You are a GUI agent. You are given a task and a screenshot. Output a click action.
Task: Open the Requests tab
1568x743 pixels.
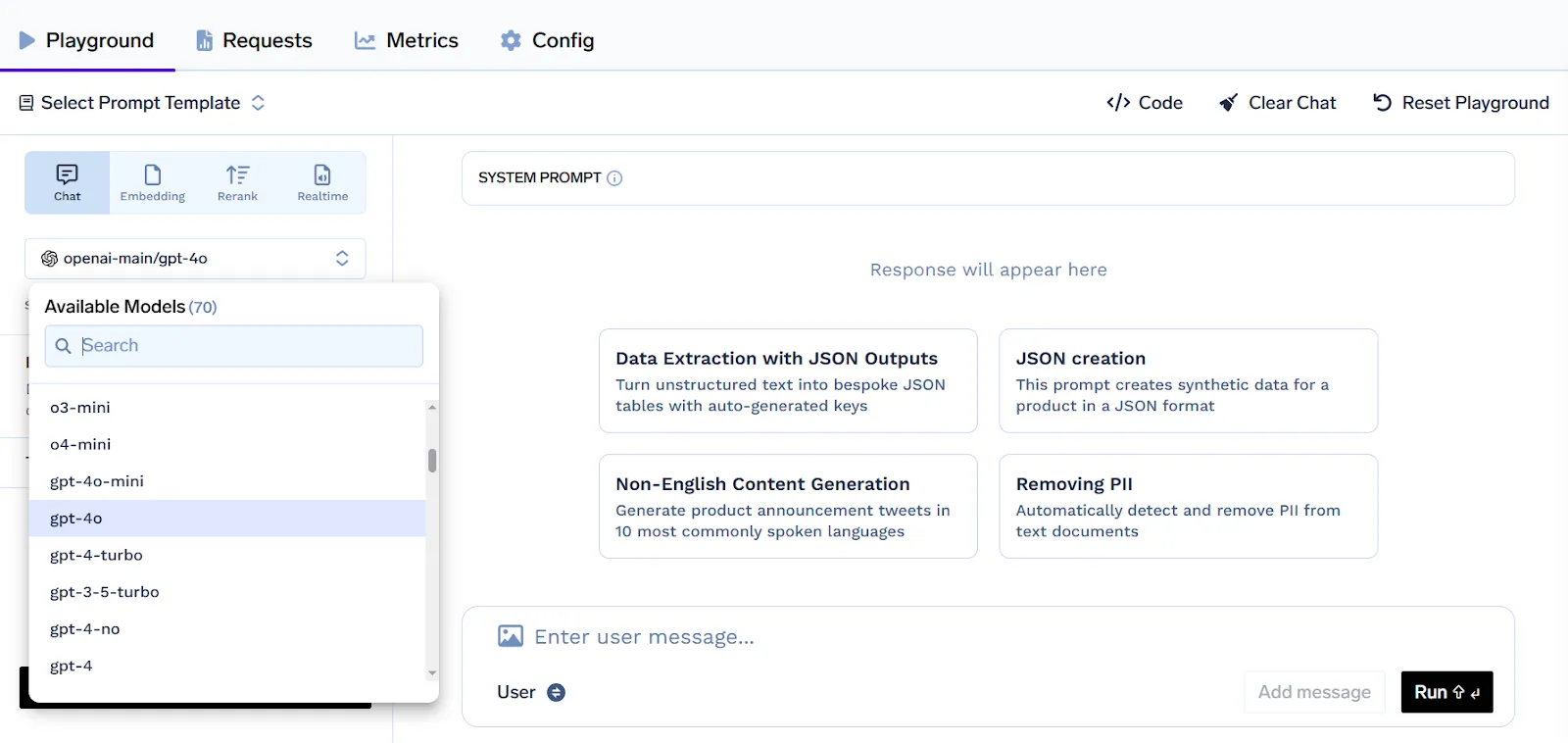pos(254,40)
